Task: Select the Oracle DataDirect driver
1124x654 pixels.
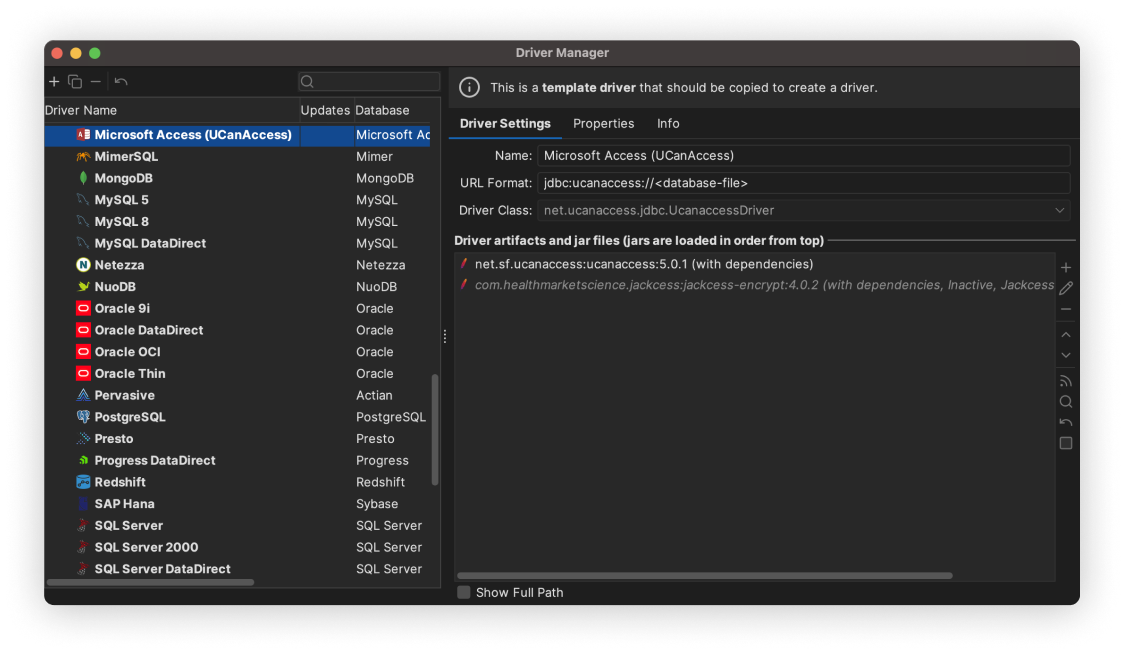Action: pos(237,330)
